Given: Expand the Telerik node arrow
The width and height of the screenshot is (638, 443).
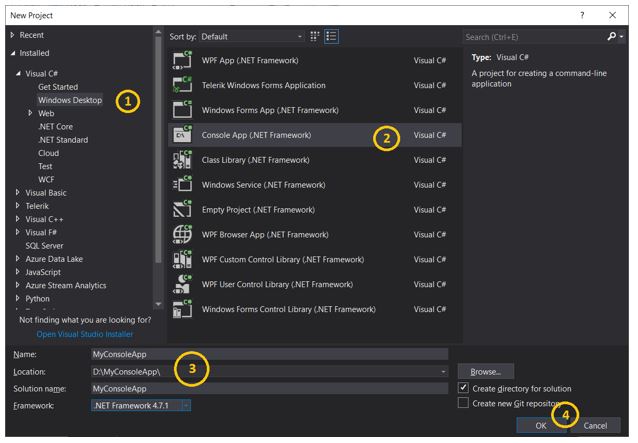Looking at the screenshot, I should 17,205.
